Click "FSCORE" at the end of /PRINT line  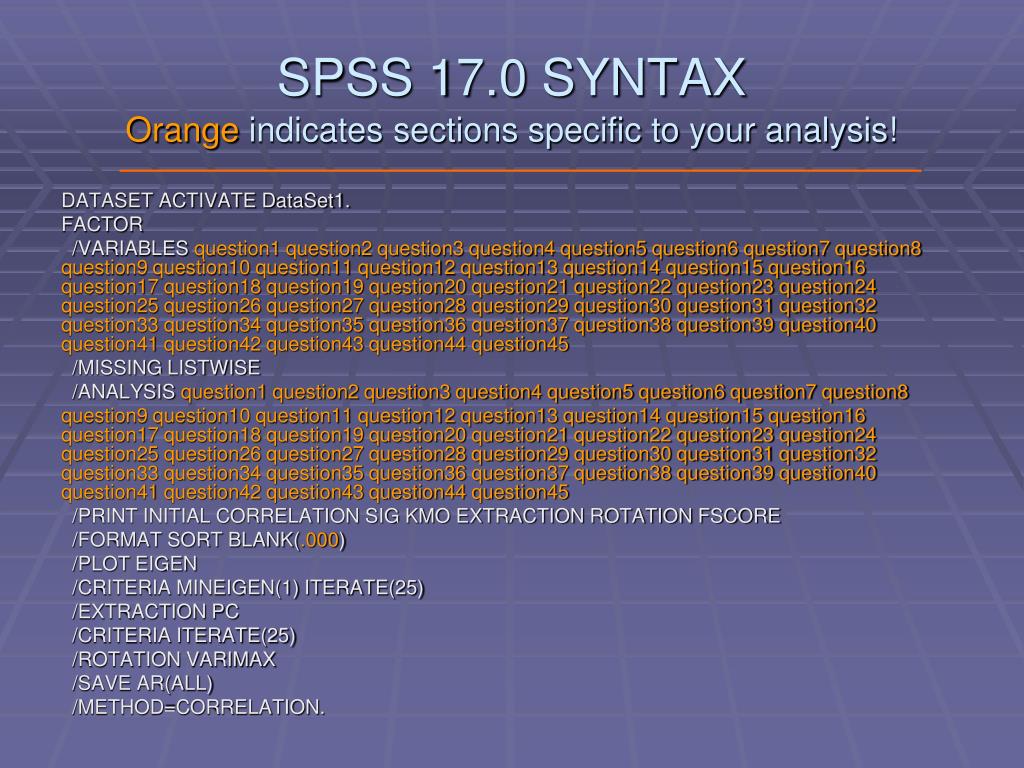click(x=739, y=516)
